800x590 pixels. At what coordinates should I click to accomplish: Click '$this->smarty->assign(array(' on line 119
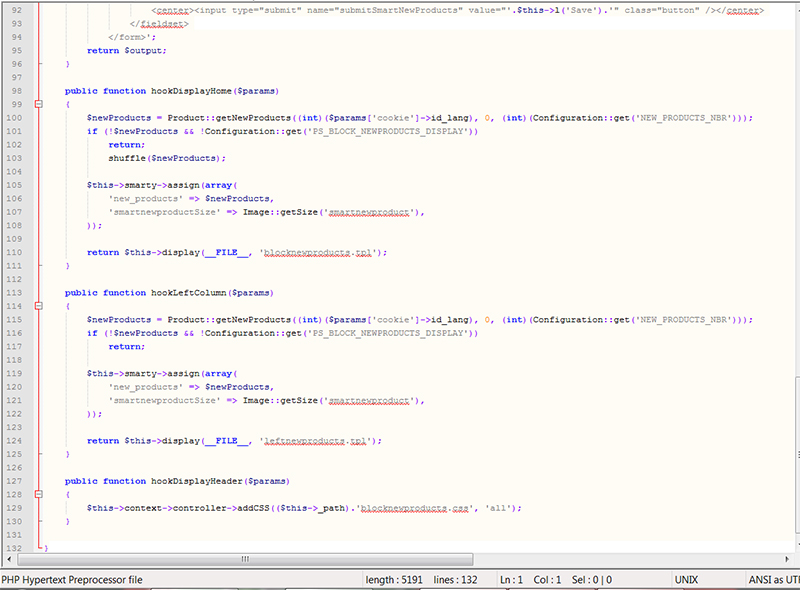click(162, 374)
